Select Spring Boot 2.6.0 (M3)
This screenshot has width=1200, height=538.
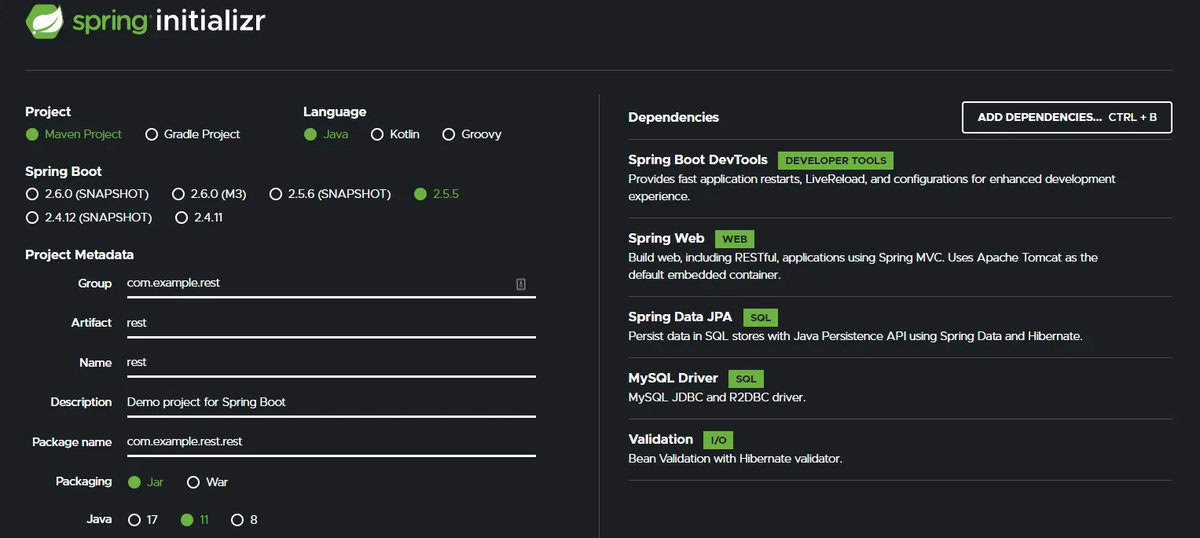click(x=179, y=194)
